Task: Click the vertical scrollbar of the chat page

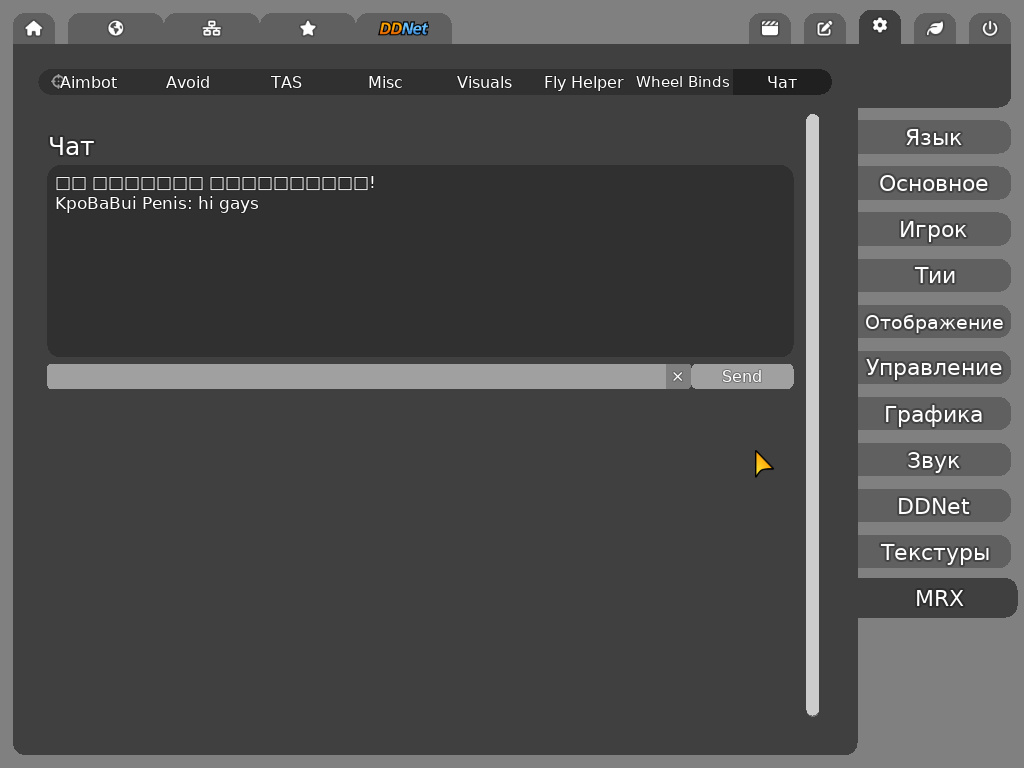Action: [x=812, y=415]
